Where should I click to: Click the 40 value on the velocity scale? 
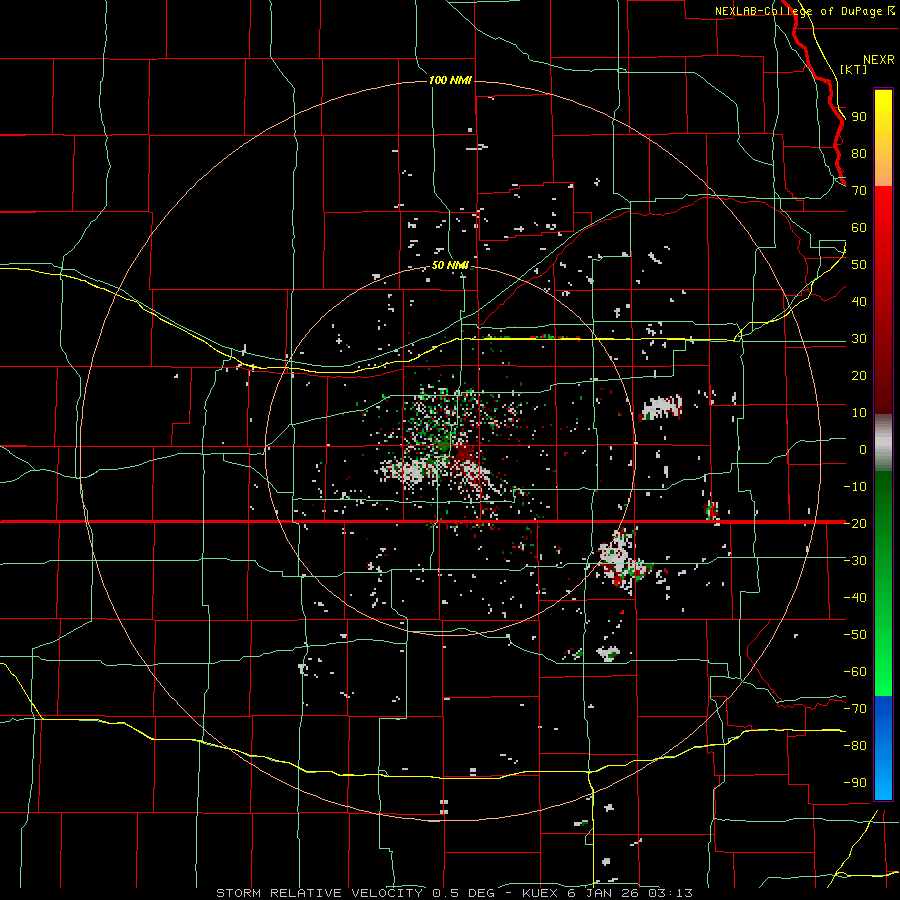click(x=859, y=302)
